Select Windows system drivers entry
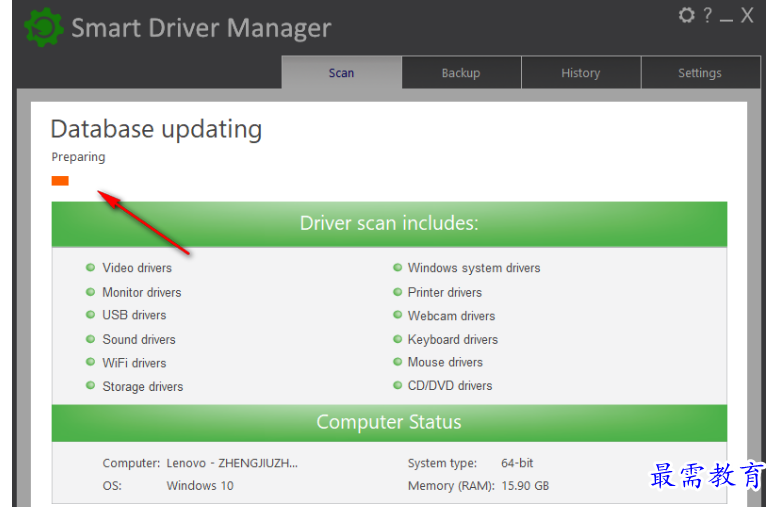772x507 pixels. tap(474, 268)
